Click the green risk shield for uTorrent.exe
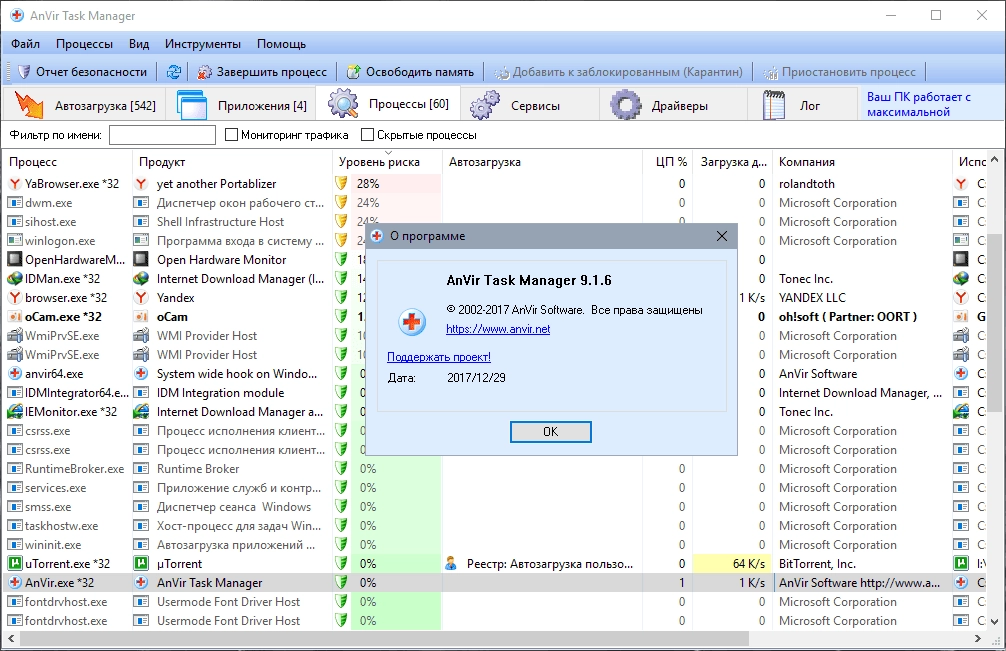The height and width of the screenshot is (651, 1006). click(x=341, y=564)
